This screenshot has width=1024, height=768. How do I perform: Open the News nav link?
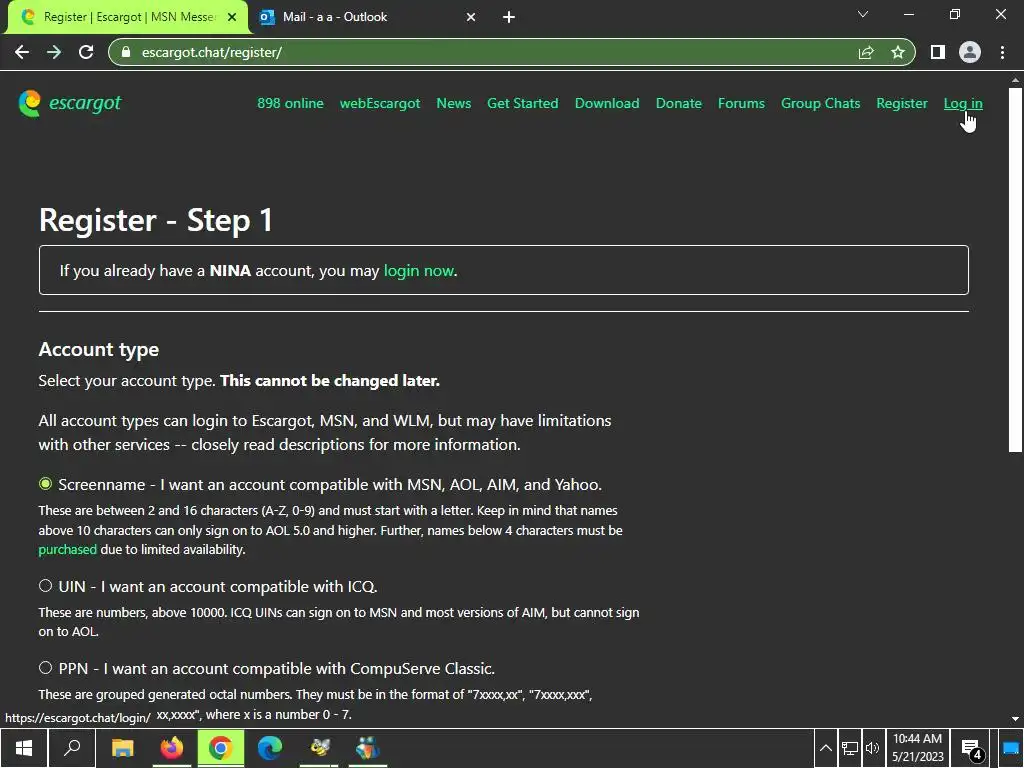[x=453, y=103]
